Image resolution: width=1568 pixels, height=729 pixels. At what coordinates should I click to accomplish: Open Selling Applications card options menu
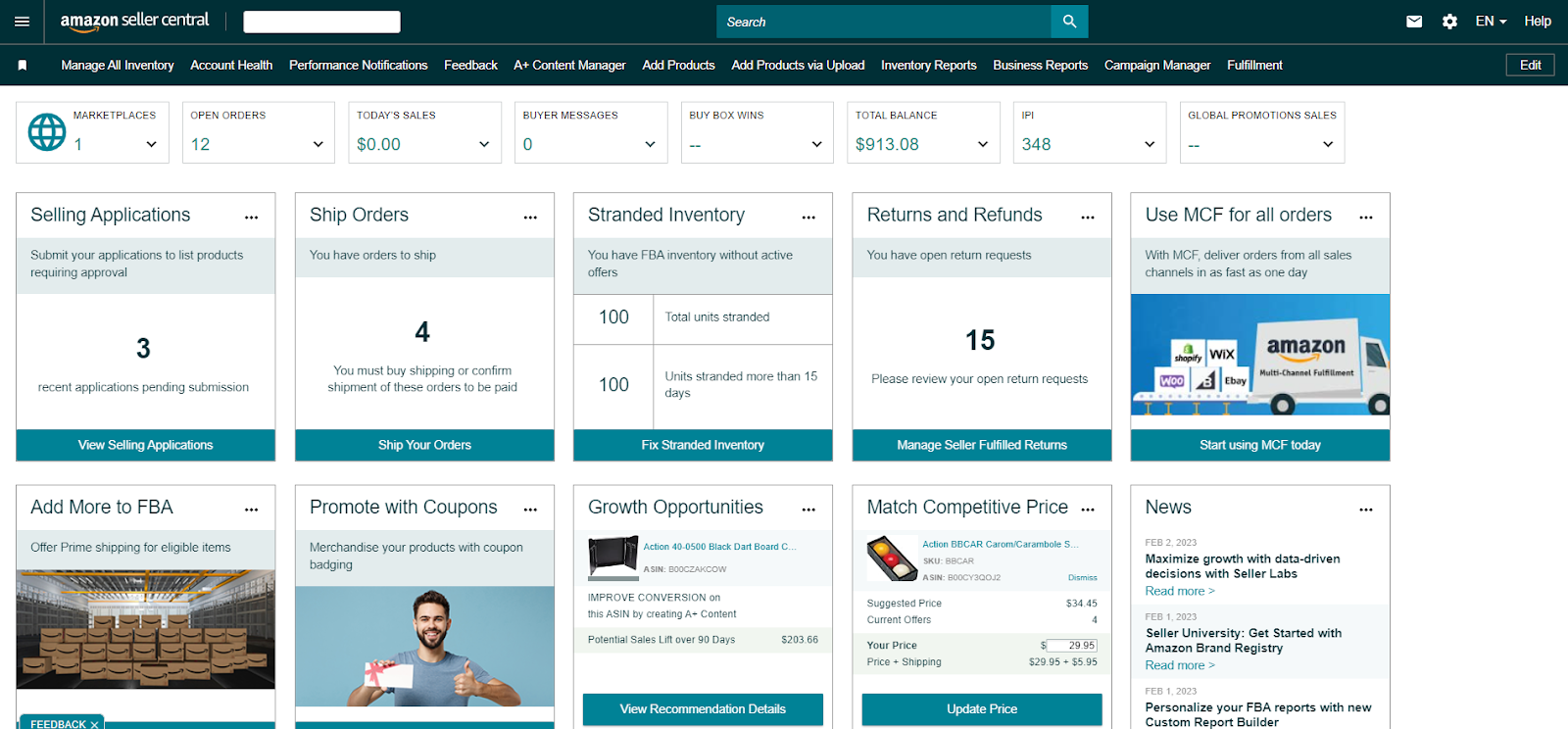(252, 218)
